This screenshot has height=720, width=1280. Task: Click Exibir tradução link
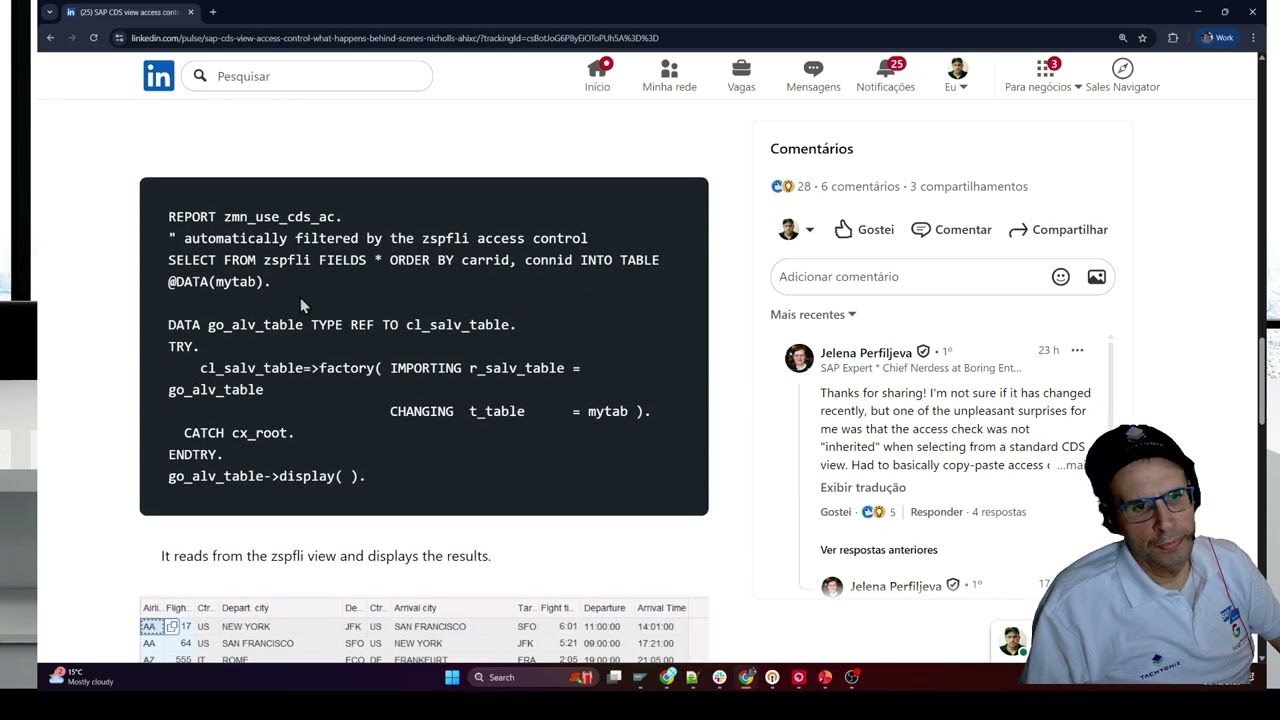[x=863, y=487]
